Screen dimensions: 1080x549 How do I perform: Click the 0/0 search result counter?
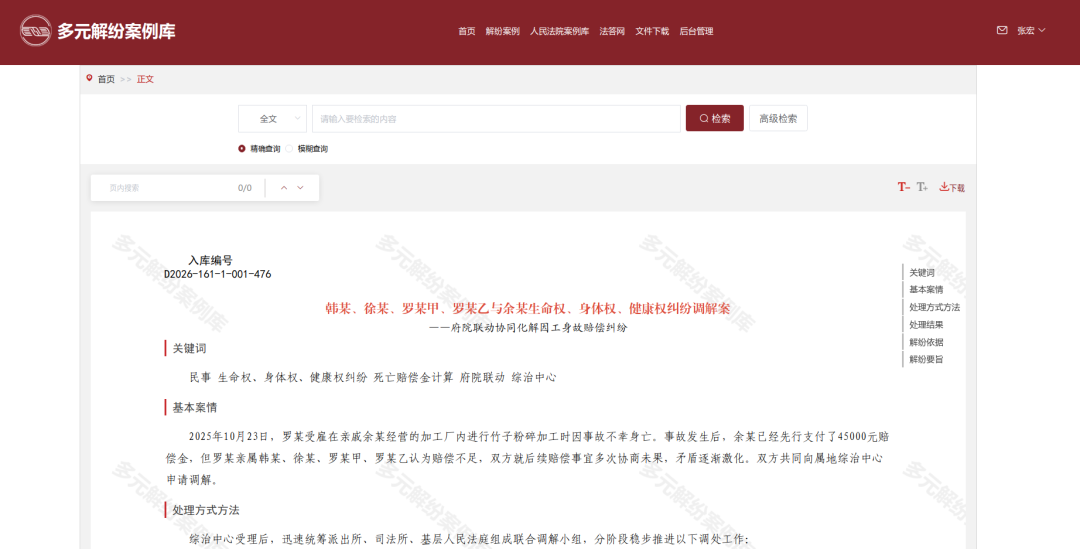pyautogui.click(x=245, y=188)
